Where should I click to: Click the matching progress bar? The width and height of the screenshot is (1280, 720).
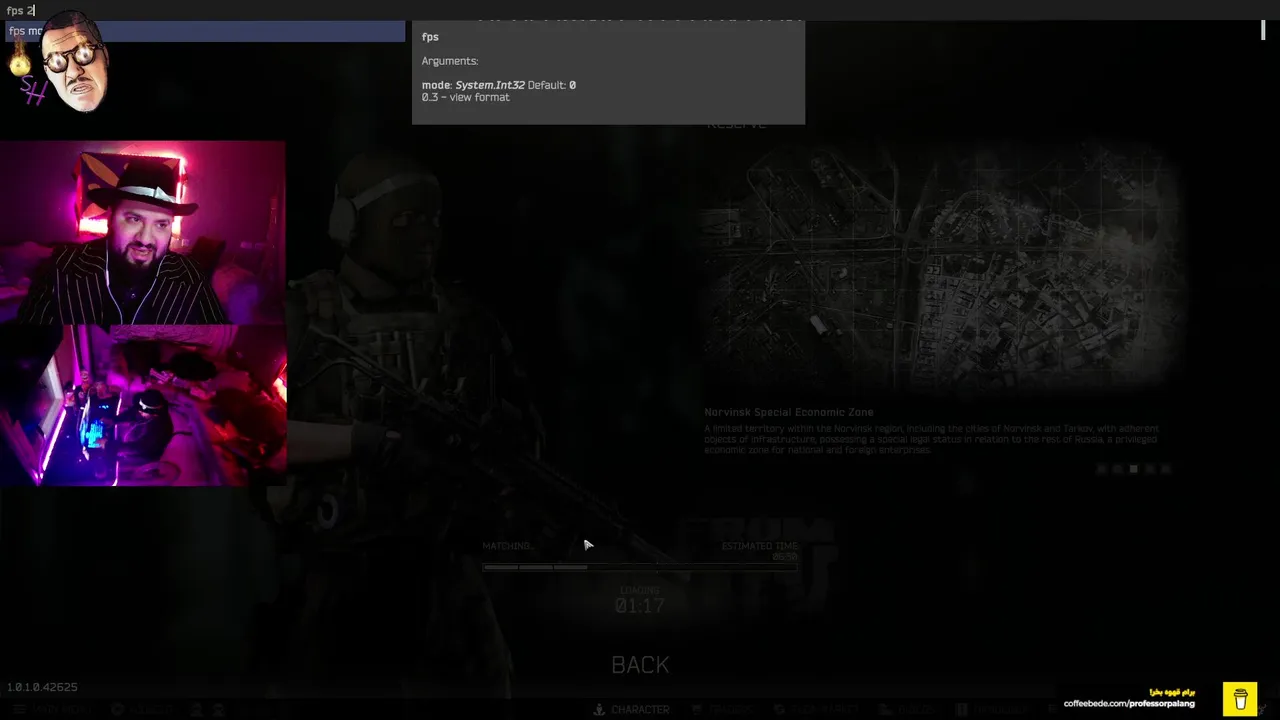pos(640,567)
